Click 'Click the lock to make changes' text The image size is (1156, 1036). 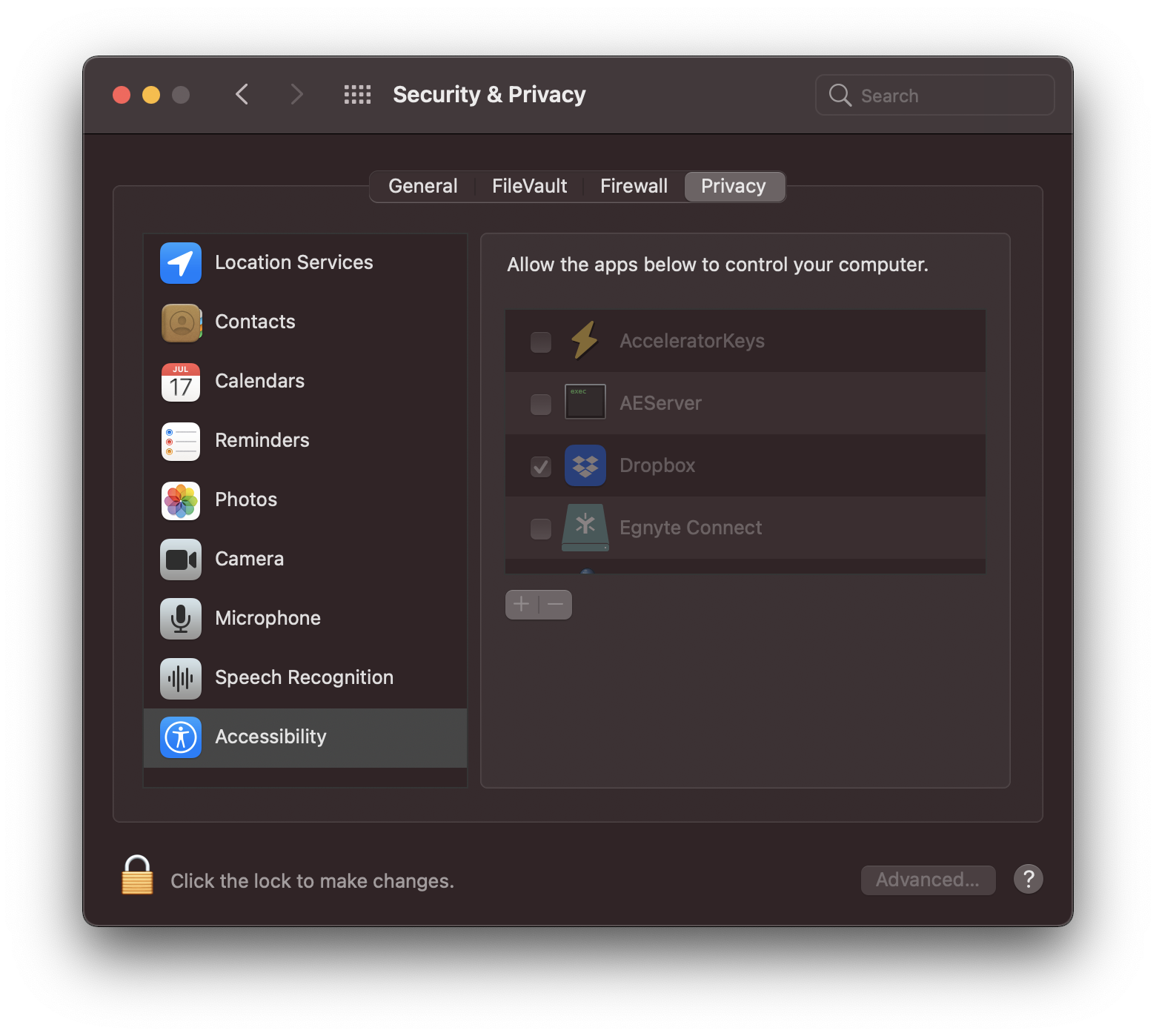pos(312,880)
